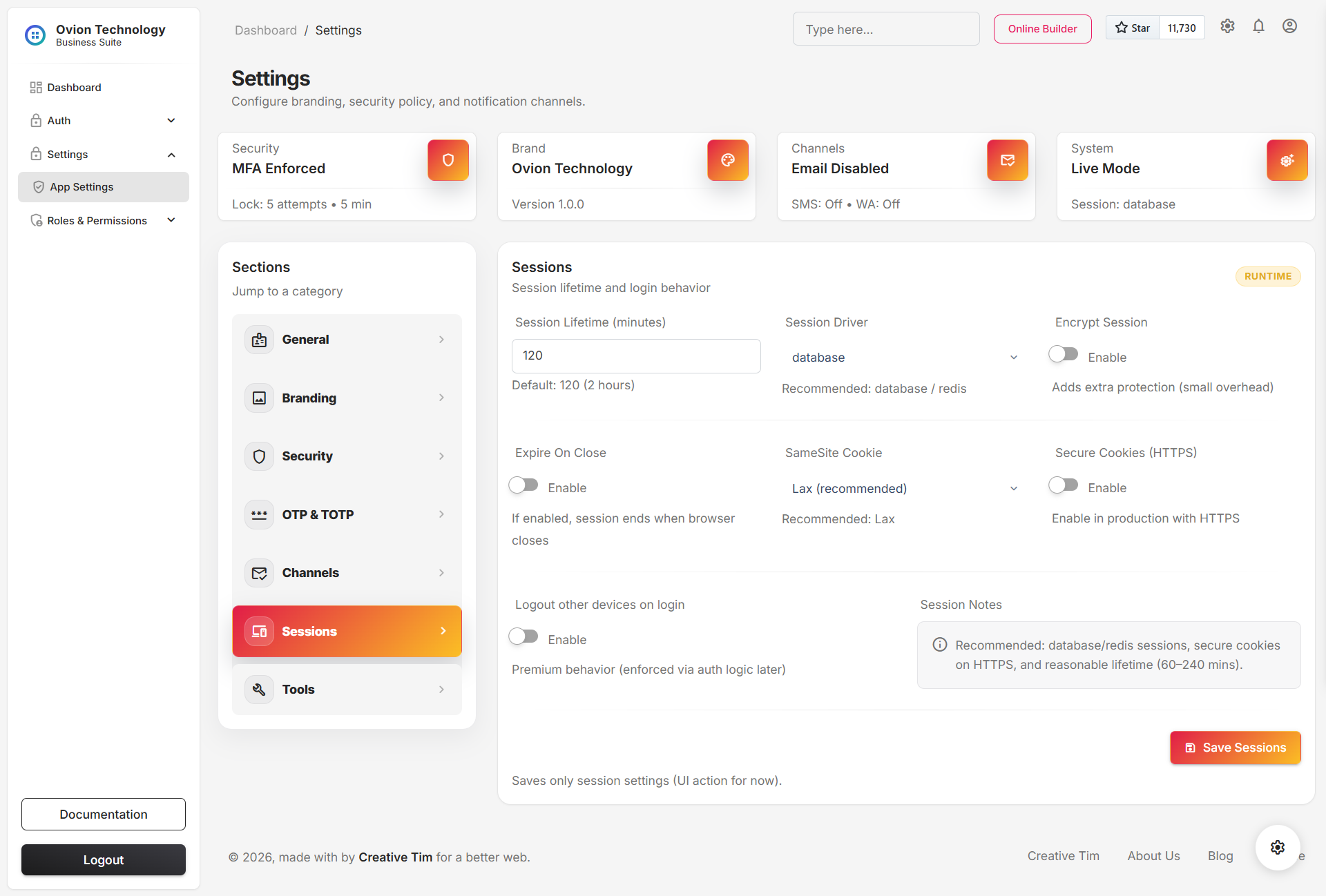
Task: Click the OTP & TOTP dots icon
Action: coord(259,514)
